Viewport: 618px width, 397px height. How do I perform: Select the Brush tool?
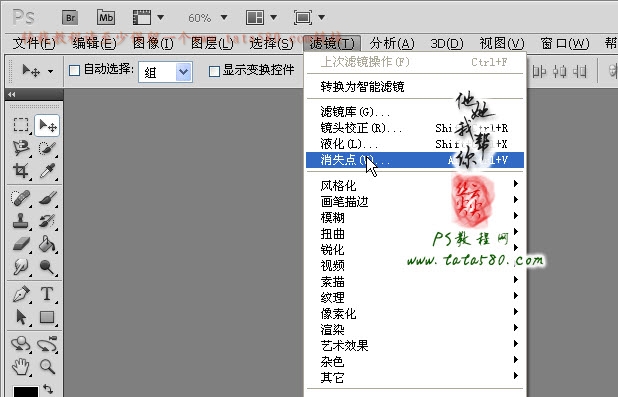pyautogui.click(x=47, y=198)
